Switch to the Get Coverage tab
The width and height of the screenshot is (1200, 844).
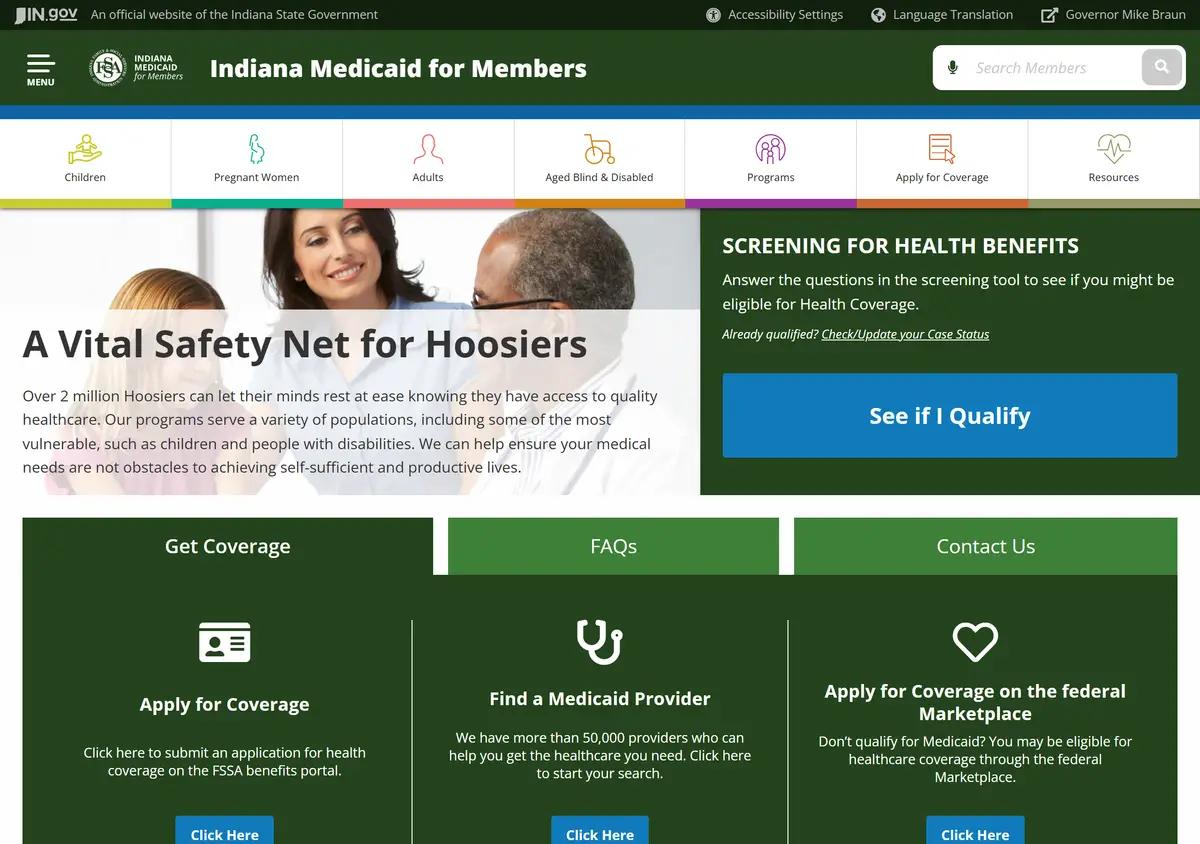click(x=228, y=546)
